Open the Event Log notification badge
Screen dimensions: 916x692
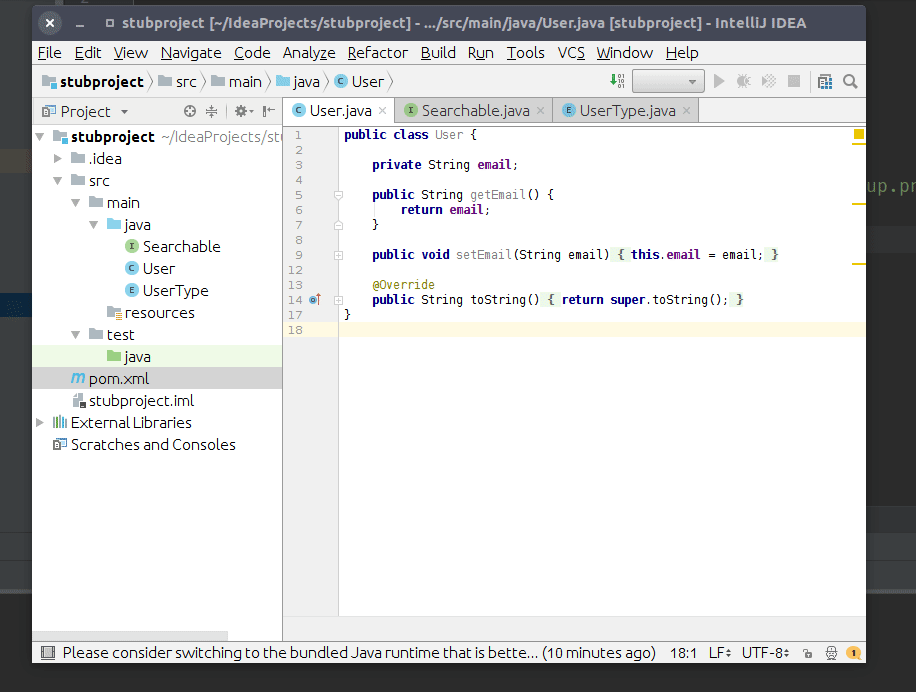click(852, 652)
